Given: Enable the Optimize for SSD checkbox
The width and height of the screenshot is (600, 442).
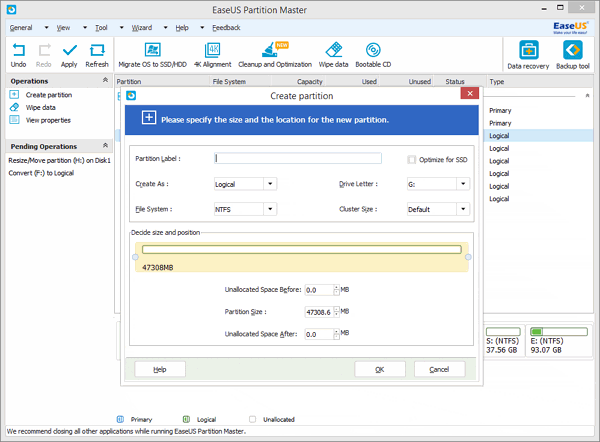Looking at the screenshot, I should tap(411, 160).
